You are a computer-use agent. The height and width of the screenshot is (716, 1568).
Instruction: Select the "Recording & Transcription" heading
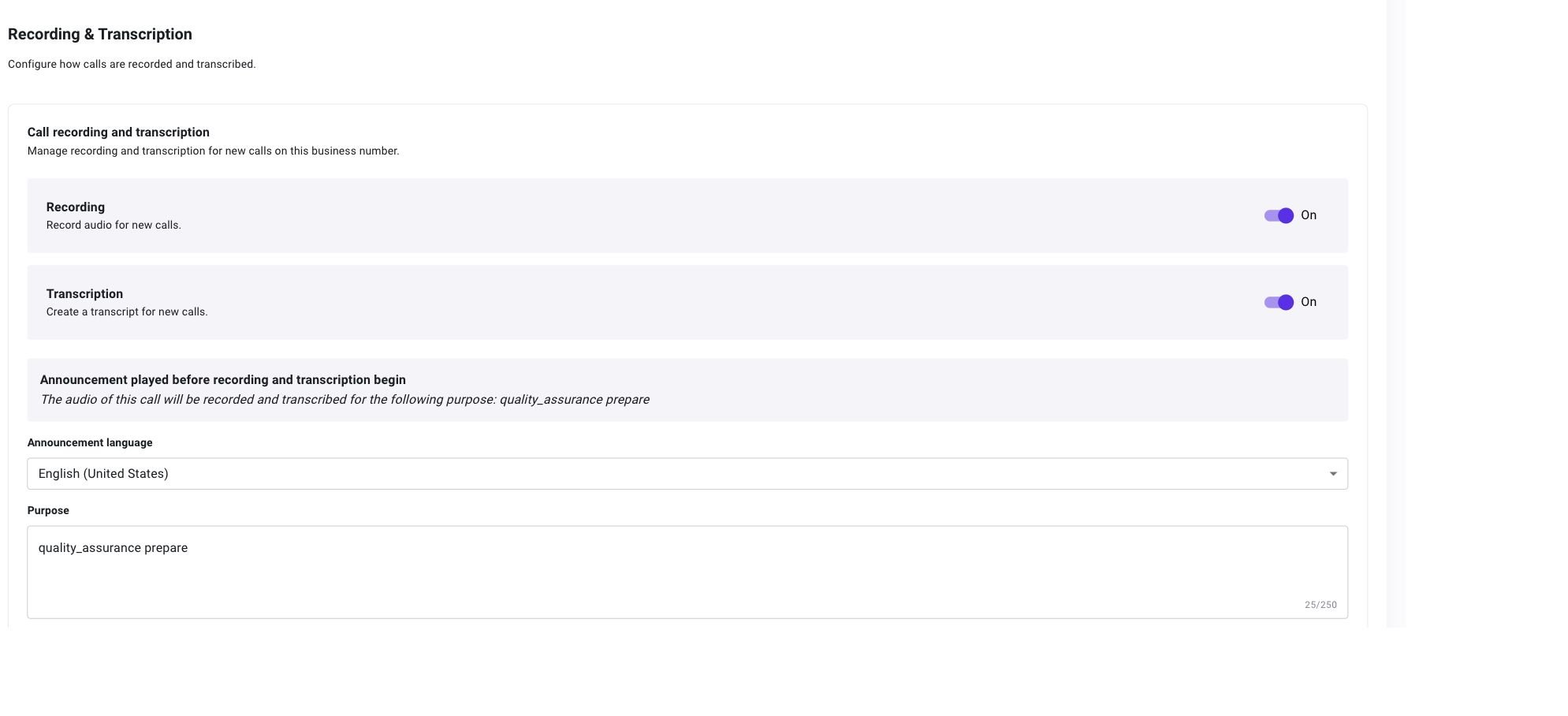pos(100,34)
